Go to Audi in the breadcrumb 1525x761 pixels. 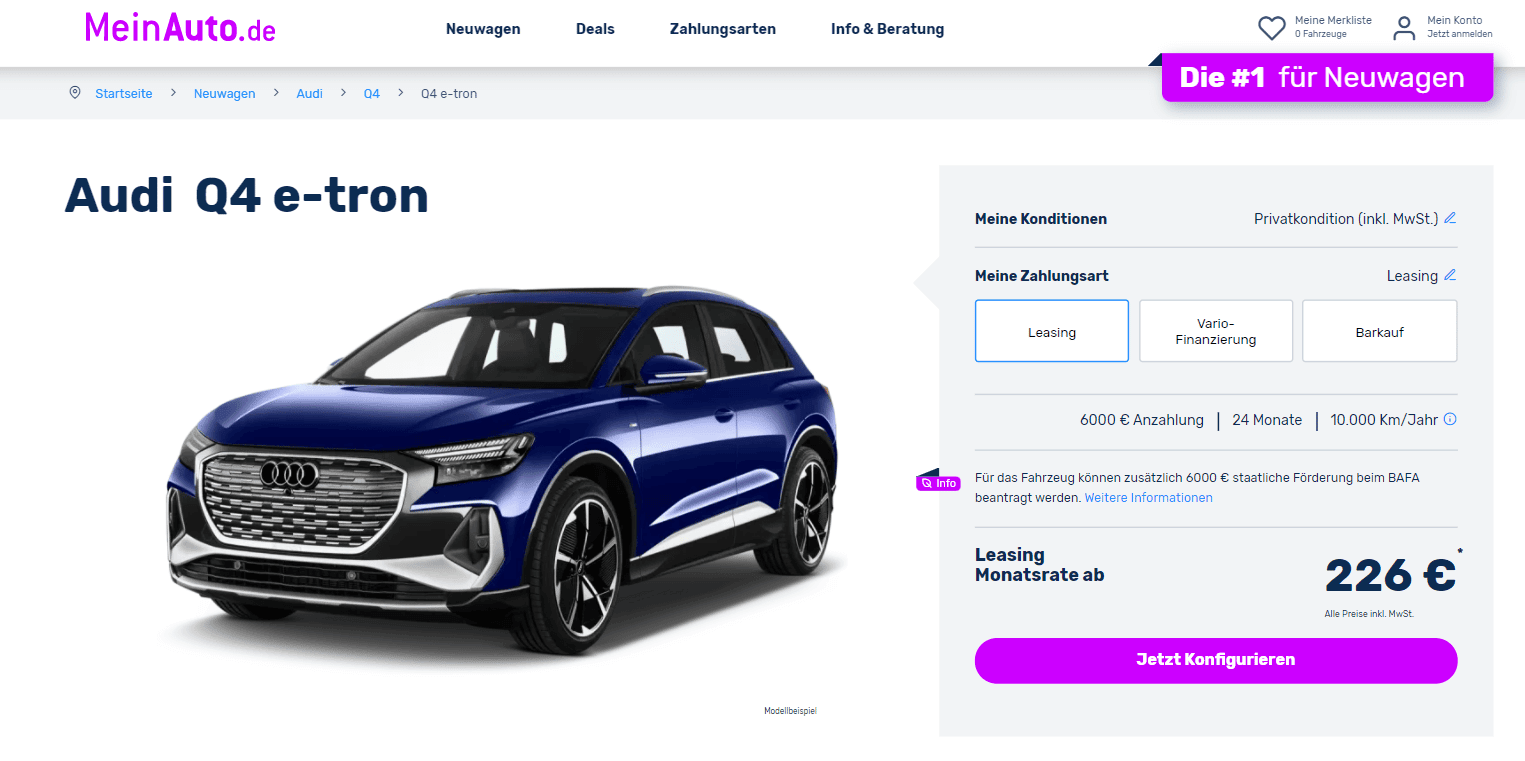point(310,93)
